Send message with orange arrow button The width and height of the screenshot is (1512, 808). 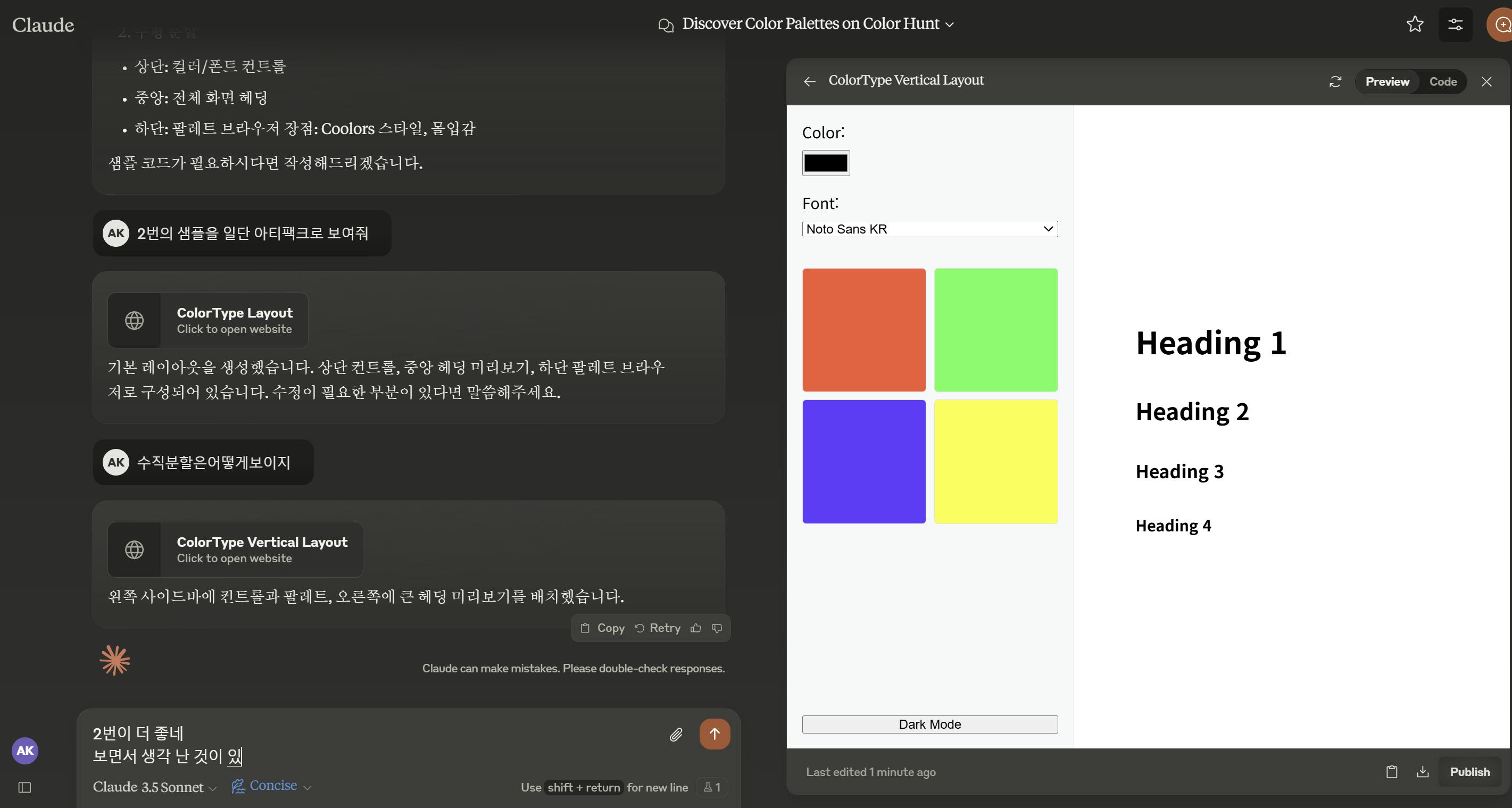tap(715, 734)
